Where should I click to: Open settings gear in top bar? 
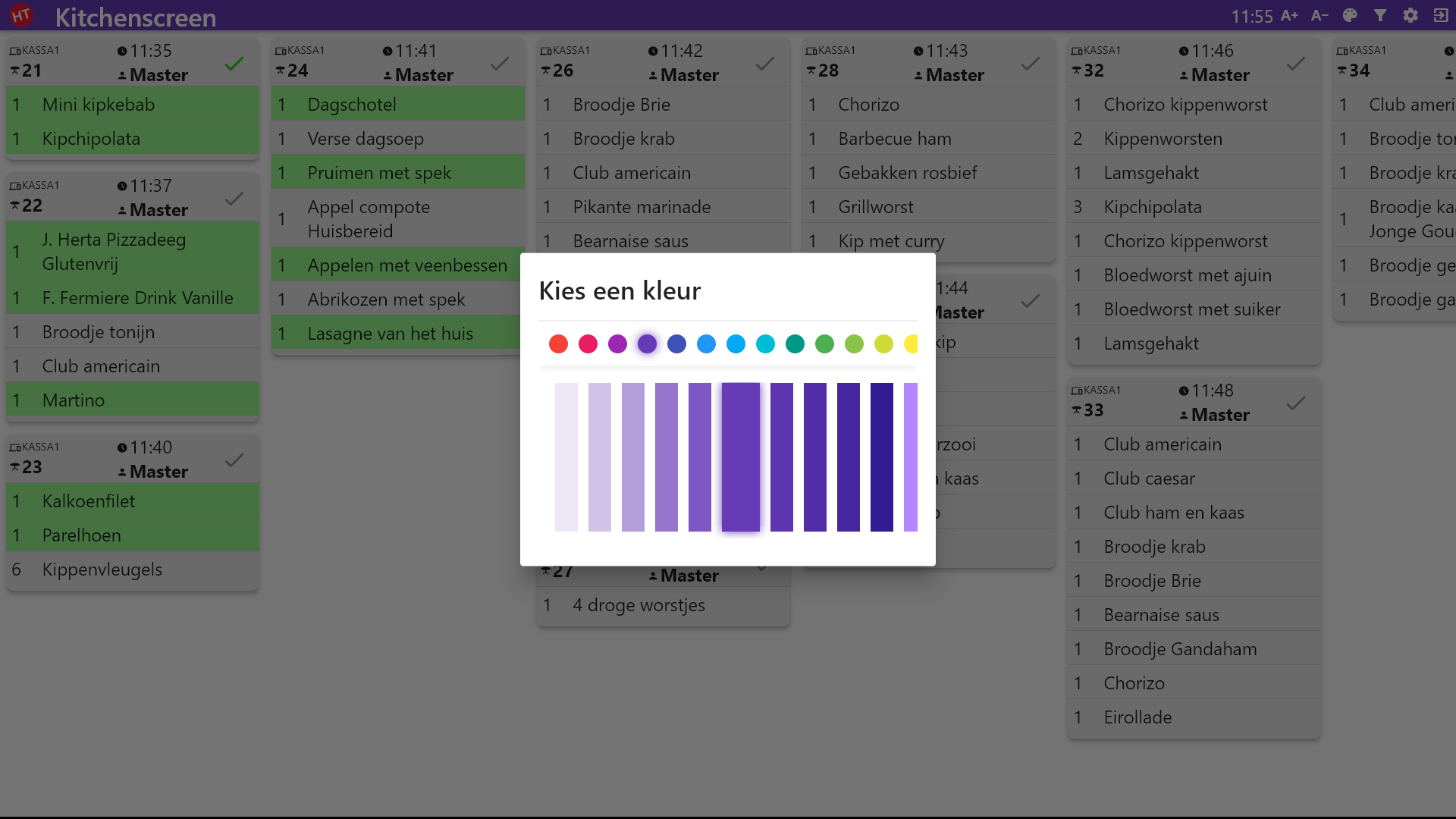point(1410,16)
